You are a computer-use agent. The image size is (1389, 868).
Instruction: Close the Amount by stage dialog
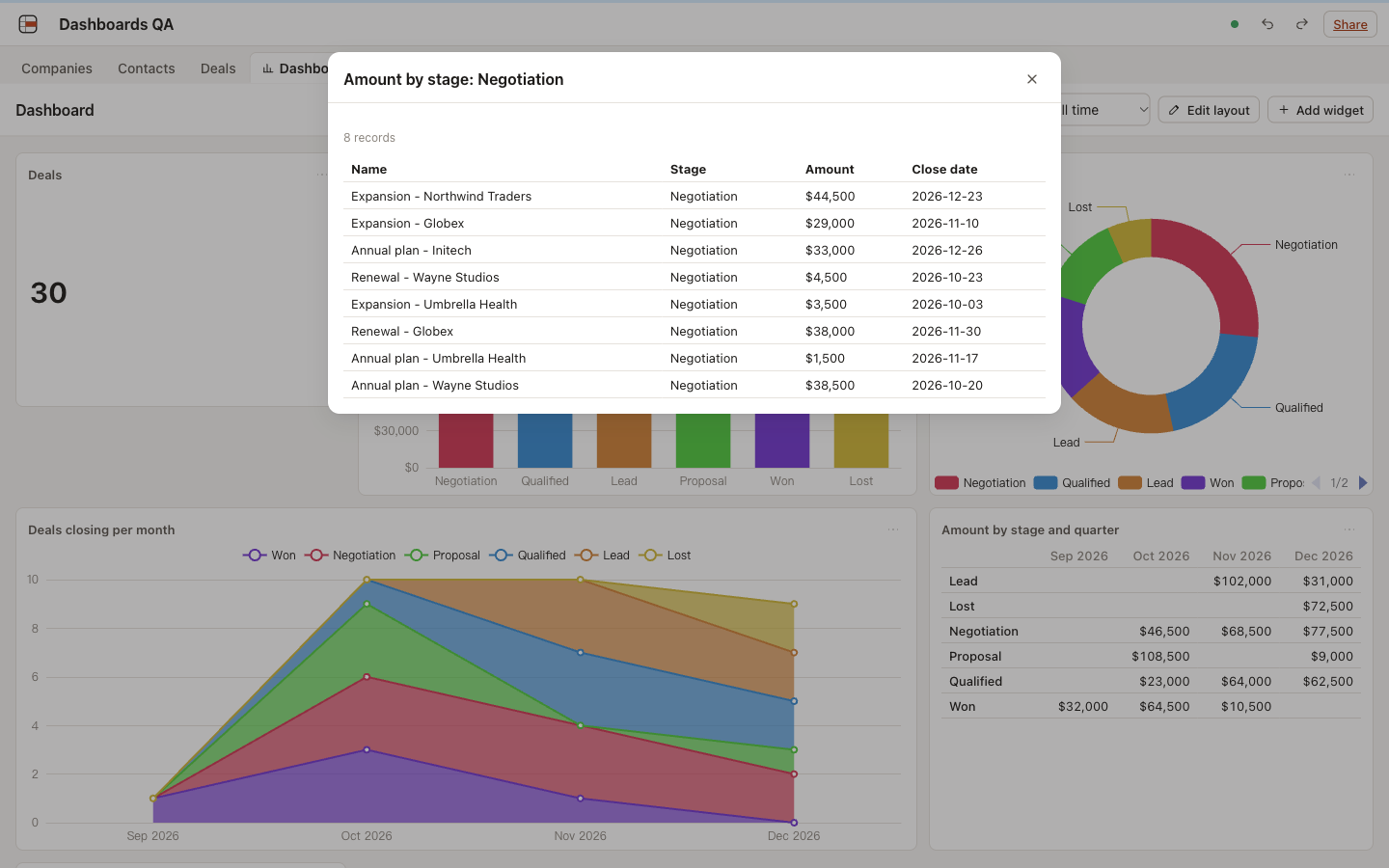click(1032, 79)
